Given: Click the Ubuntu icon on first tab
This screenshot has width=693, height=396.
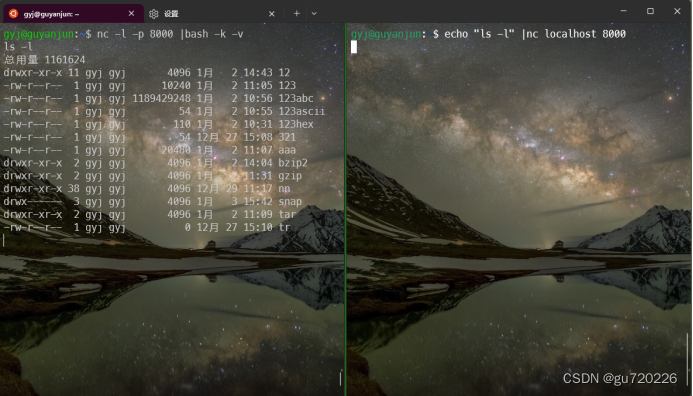Looking at the screenshot, I should (x=13, y=14).
